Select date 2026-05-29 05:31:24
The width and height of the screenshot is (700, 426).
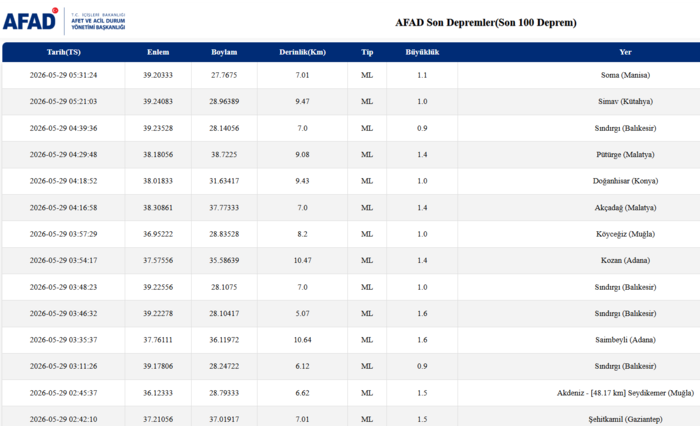click(63, 75)
